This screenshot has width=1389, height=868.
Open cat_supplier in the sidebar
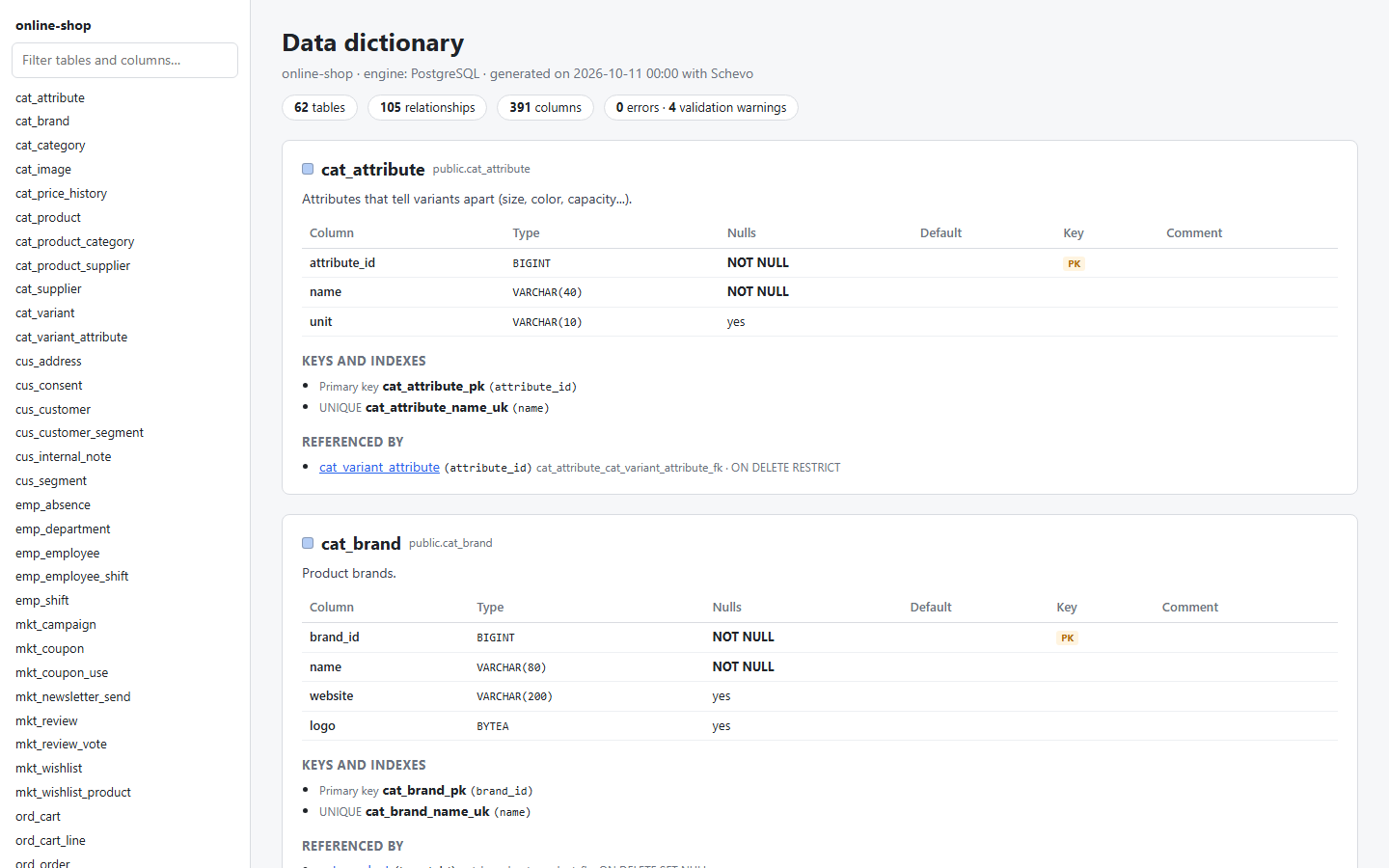click(x=48, y=289)
